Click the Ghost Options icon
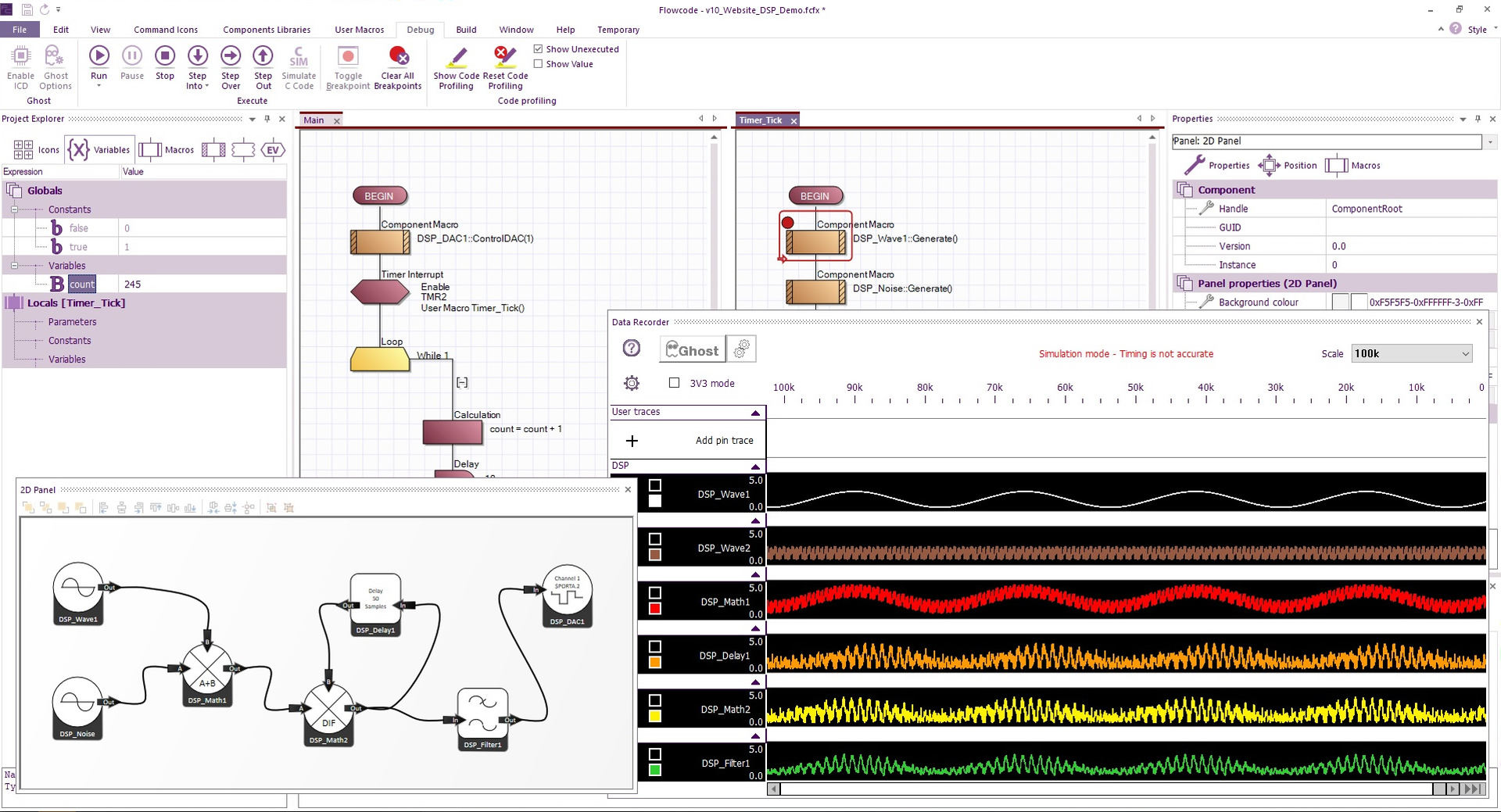The image size is (1501, 812). (x=55, y=56)
